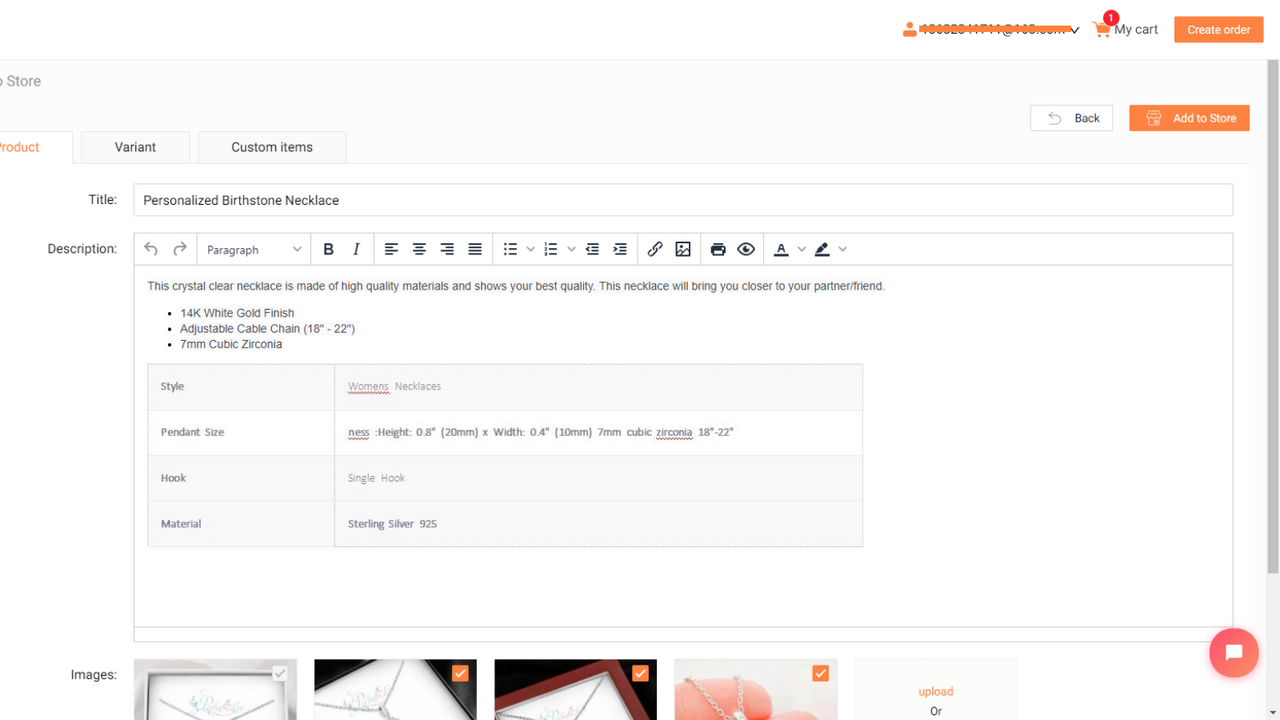Click 'Adjustable Cable Chain' bullet text
This screenshot has height=720, width=1280.
268,329
